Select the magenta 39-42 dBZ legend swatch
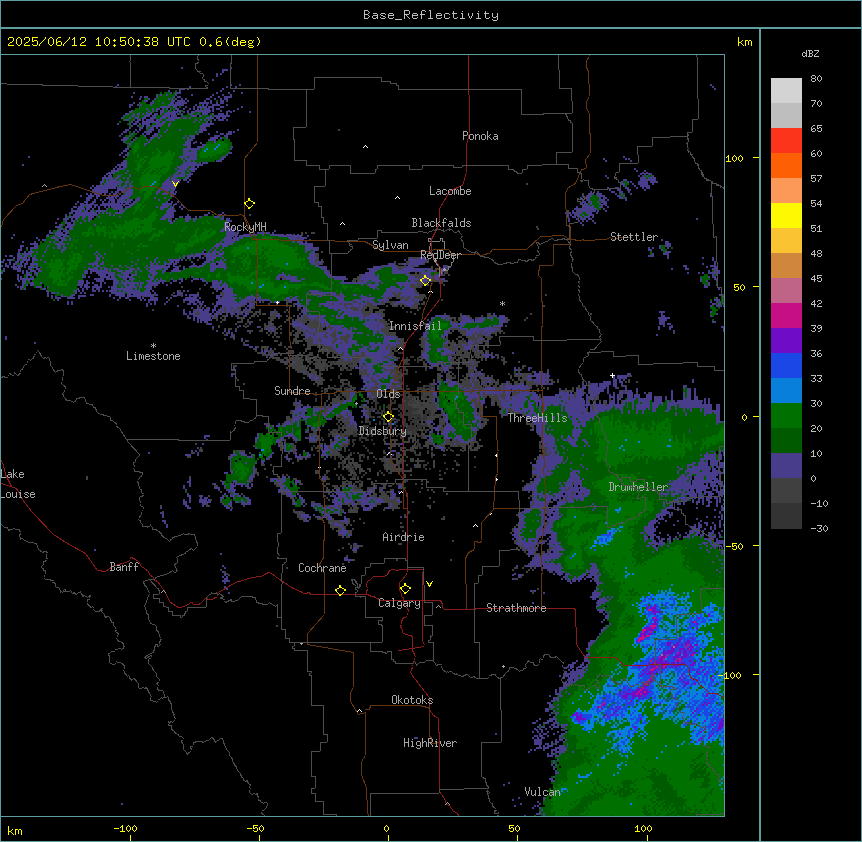 [x=786, y=315]
